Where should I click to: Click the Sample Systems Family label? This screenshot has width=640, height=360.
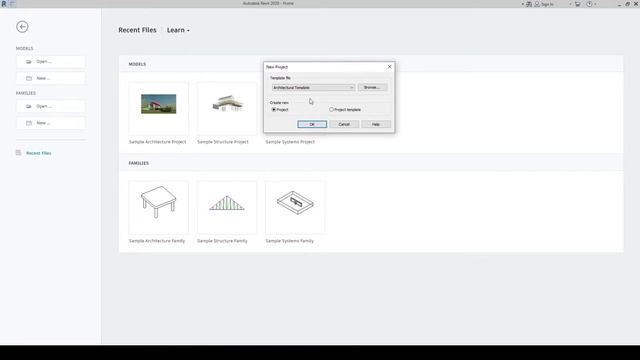[289, 241]
